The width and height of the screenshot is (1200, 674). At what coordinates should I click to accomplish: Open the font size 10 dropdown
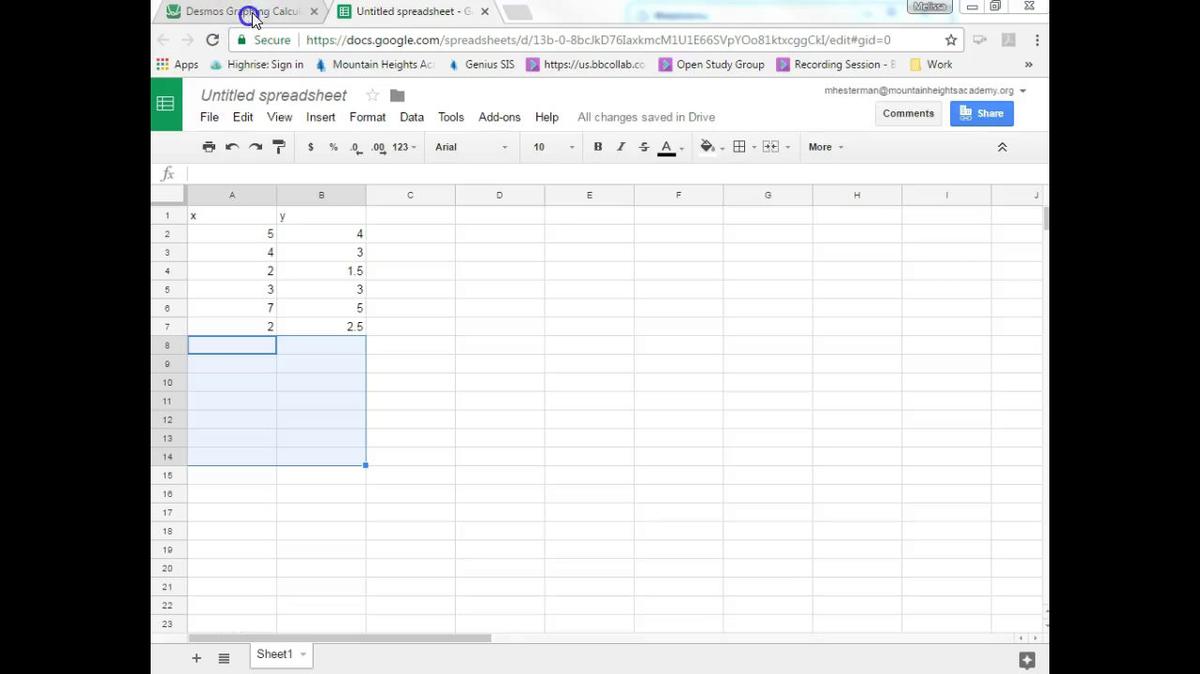[554, 147]
